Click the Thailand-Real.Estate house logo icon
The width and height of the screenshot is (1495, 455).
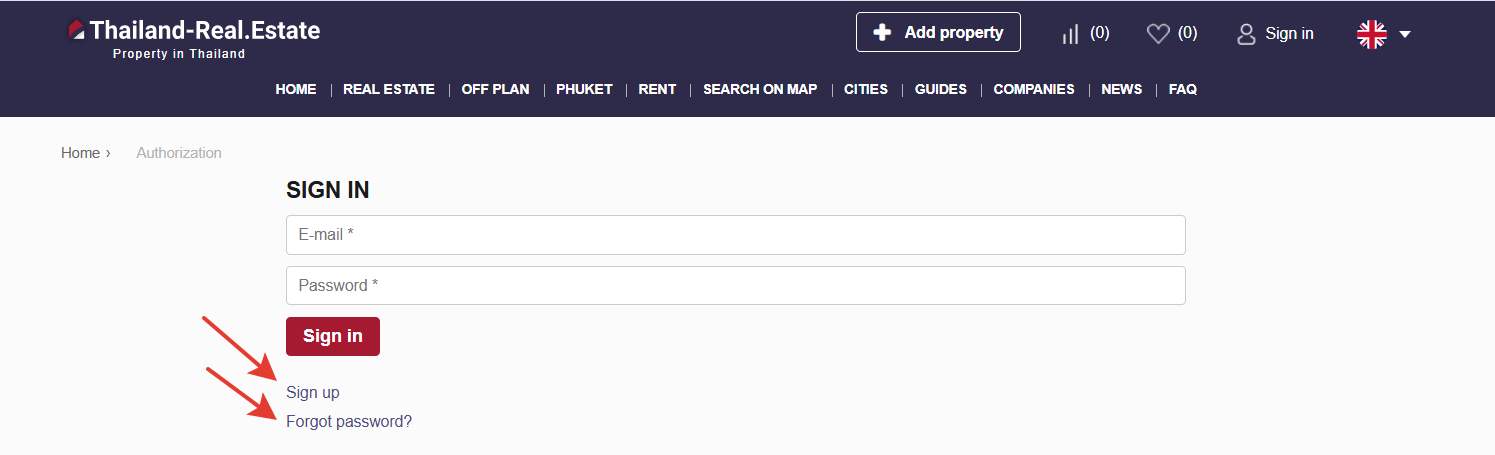pos(76,31)
